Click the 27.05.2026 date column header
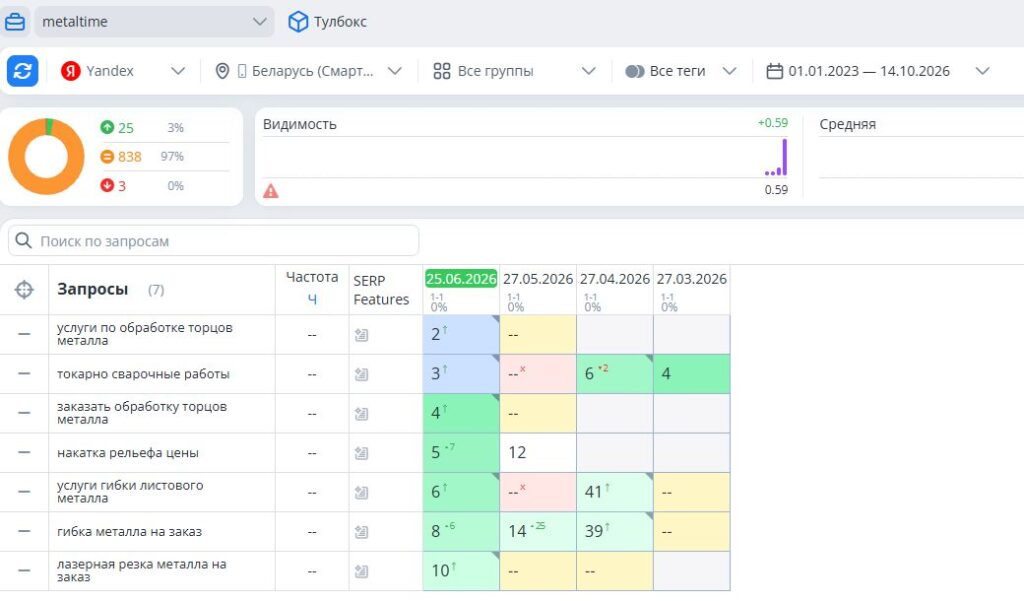 [x=538, y=279]
